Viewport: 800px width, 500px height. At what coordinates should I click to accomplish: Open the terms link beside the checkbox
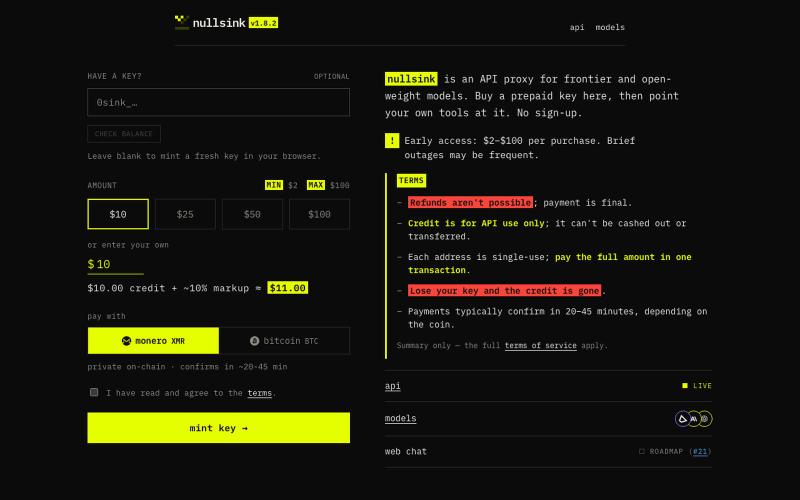tap(260, 393)
